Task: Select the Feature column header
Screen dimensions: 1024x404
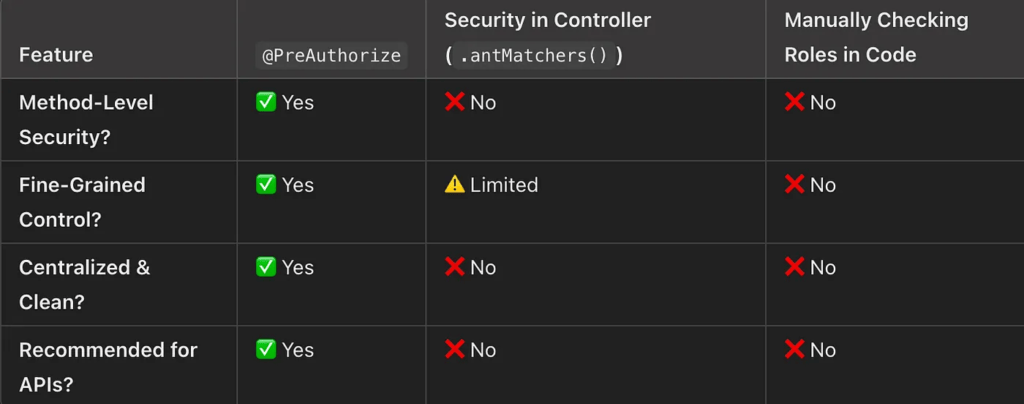Action: (x=56, y=55)
